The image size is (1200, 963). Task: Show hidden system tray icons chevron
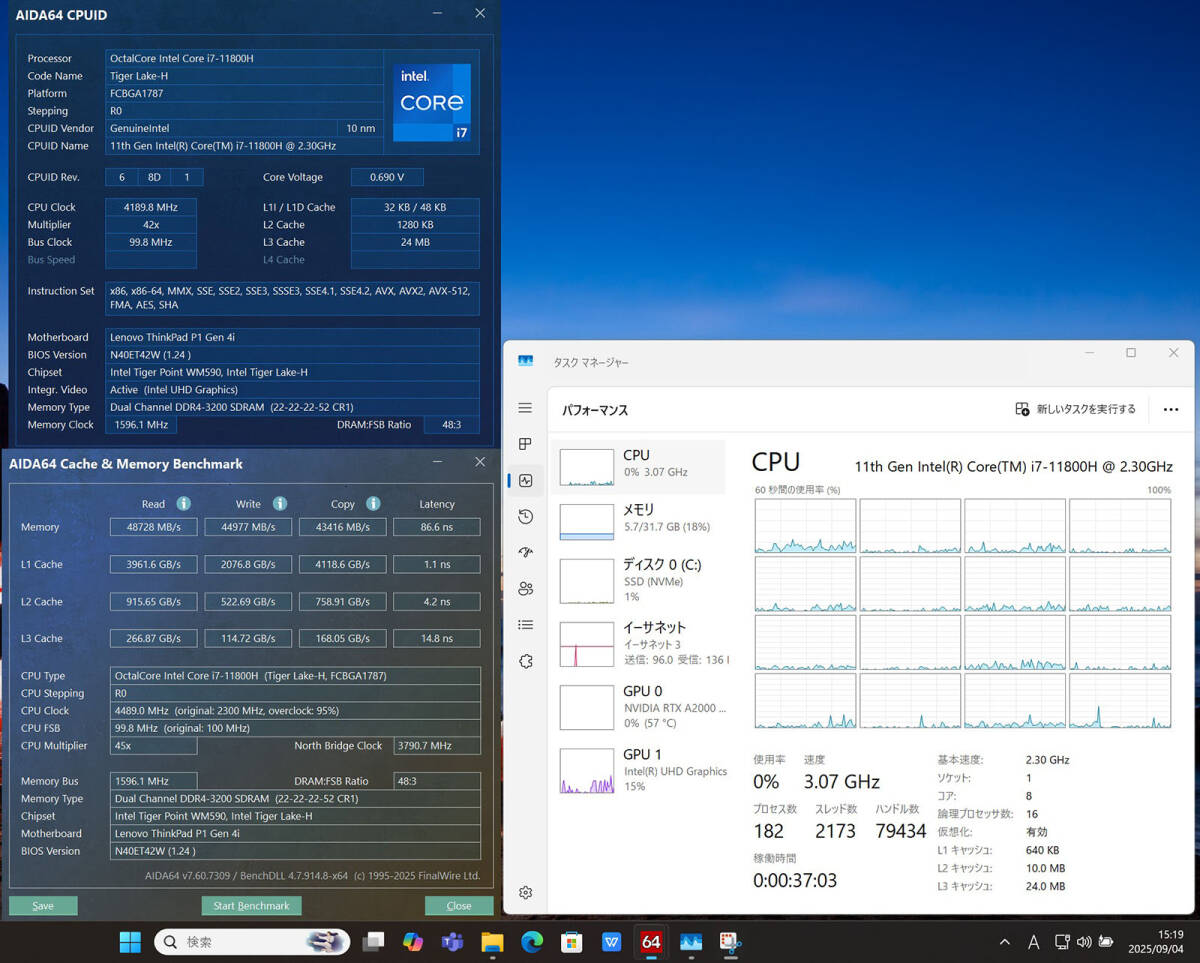point(1004,942)
